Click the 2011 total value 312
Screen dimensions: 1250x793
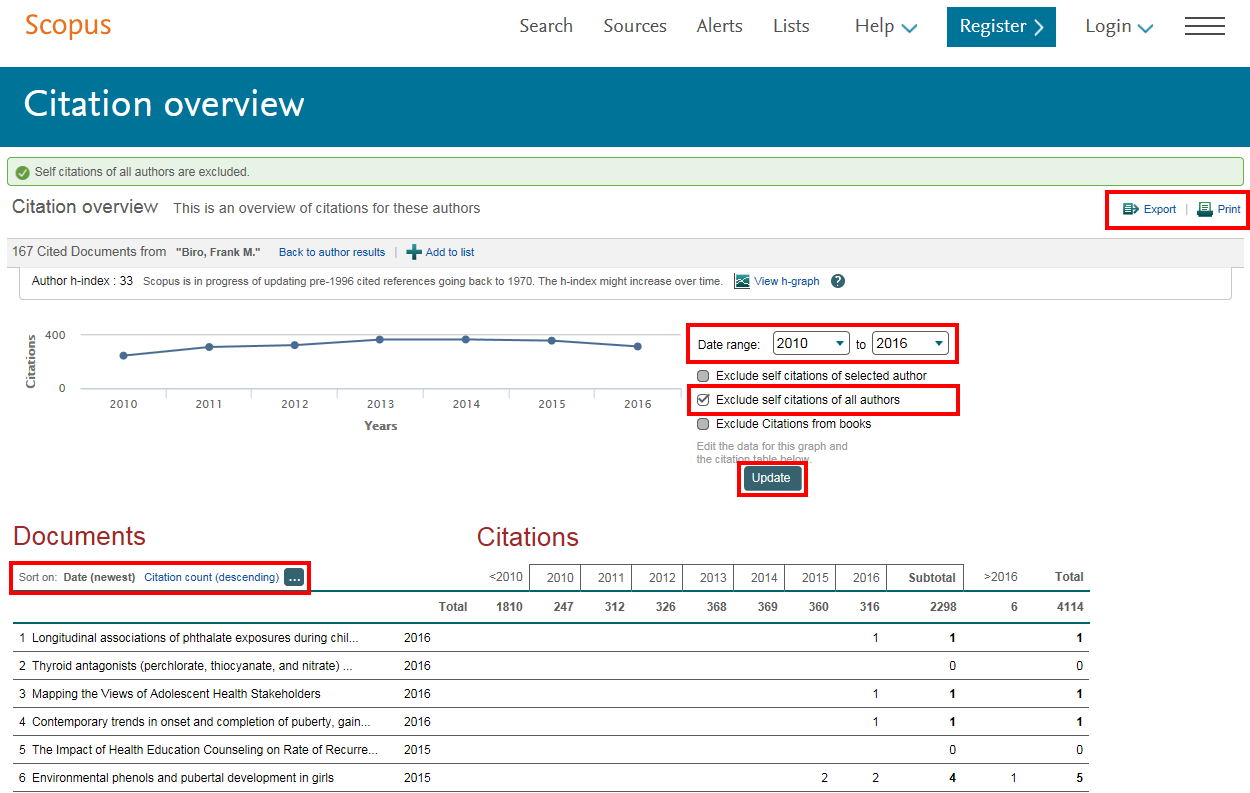pyautogui.click(x=614, y=607)
